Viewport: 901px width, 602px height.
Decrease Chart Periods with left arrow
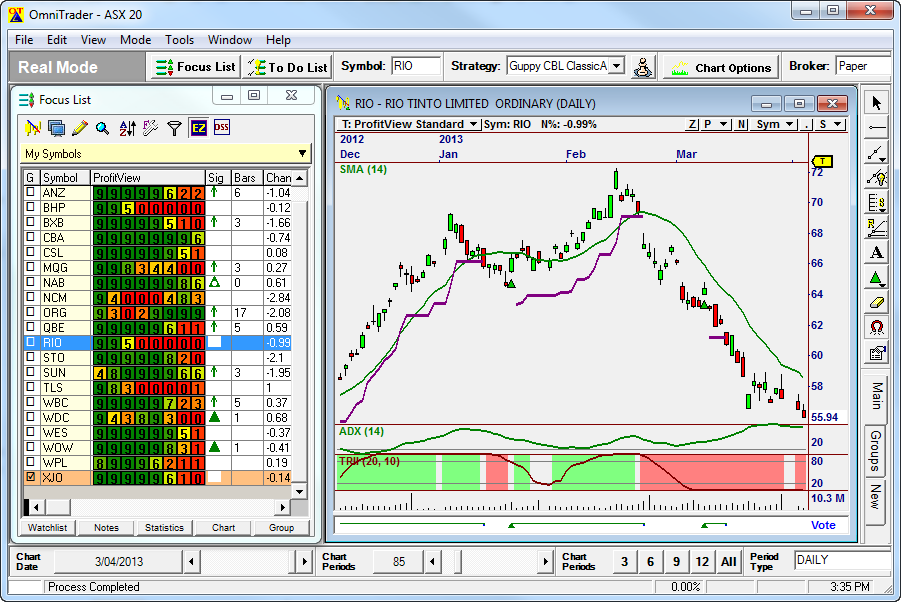(432, 561)
